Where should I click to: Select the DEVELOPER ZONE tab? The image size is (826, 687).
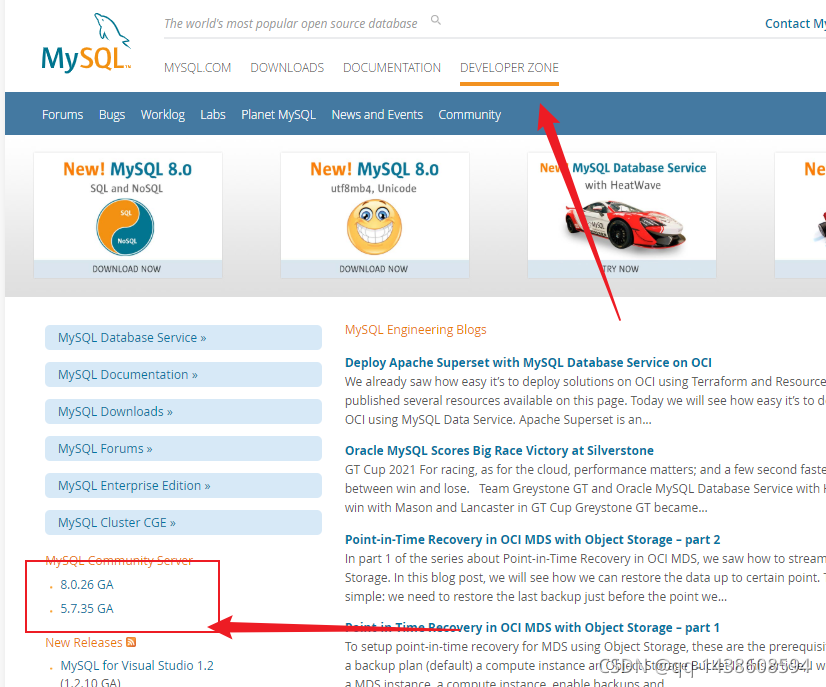[509, 68]
